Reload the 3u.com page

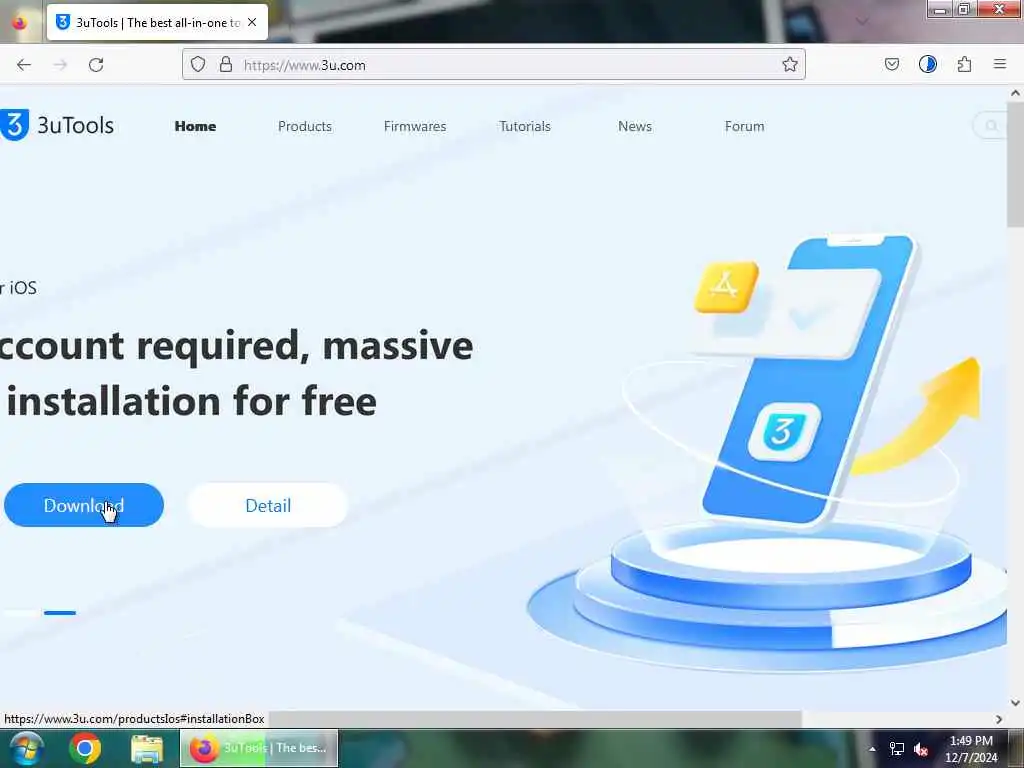click(96, 65)
